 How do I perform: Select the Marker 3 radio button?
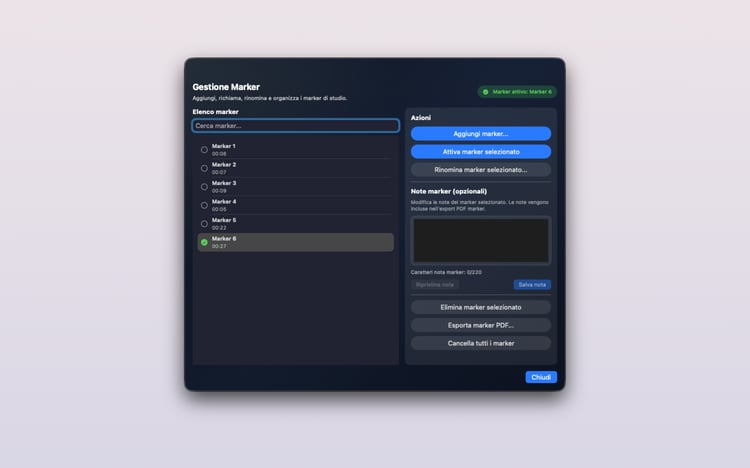204,187
